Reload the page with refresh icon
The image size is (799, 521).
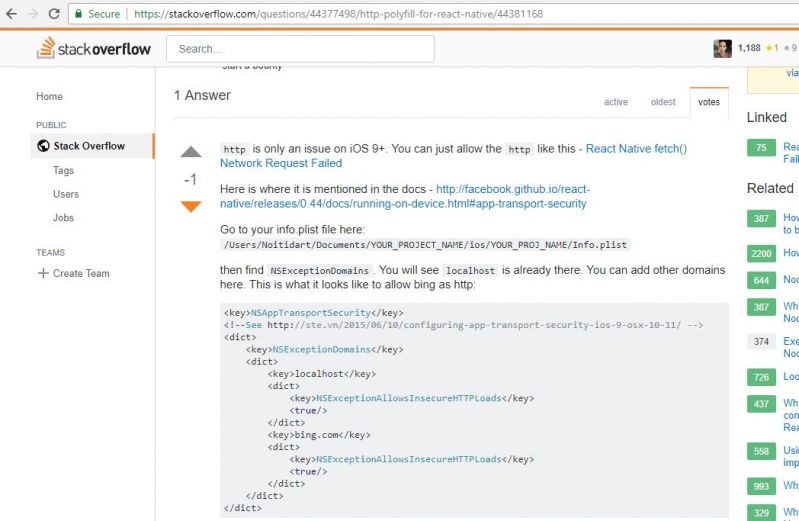pos(55,14)
